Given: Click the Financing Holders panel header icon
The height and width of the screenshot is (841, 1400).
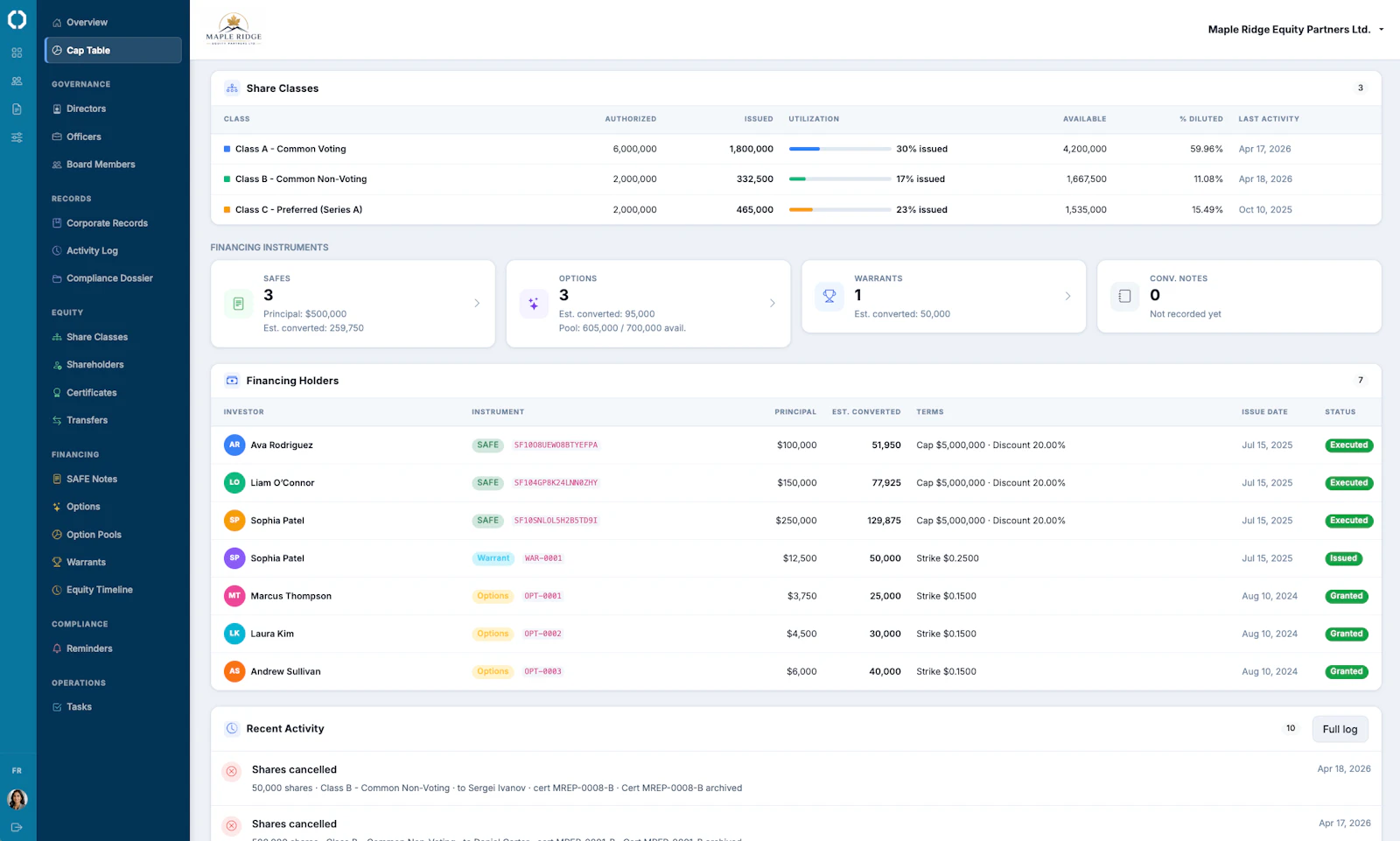Looking at the screenshot, I should [x=232, y=381].
